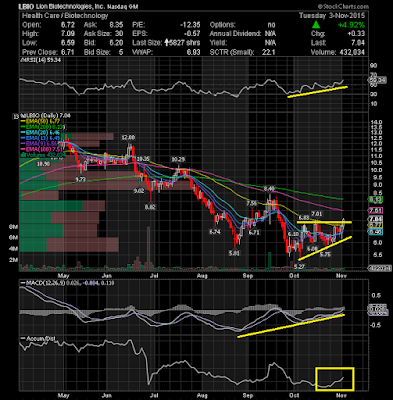Click the +4.92% percent change value
The image size is (393, 400).
351,25
